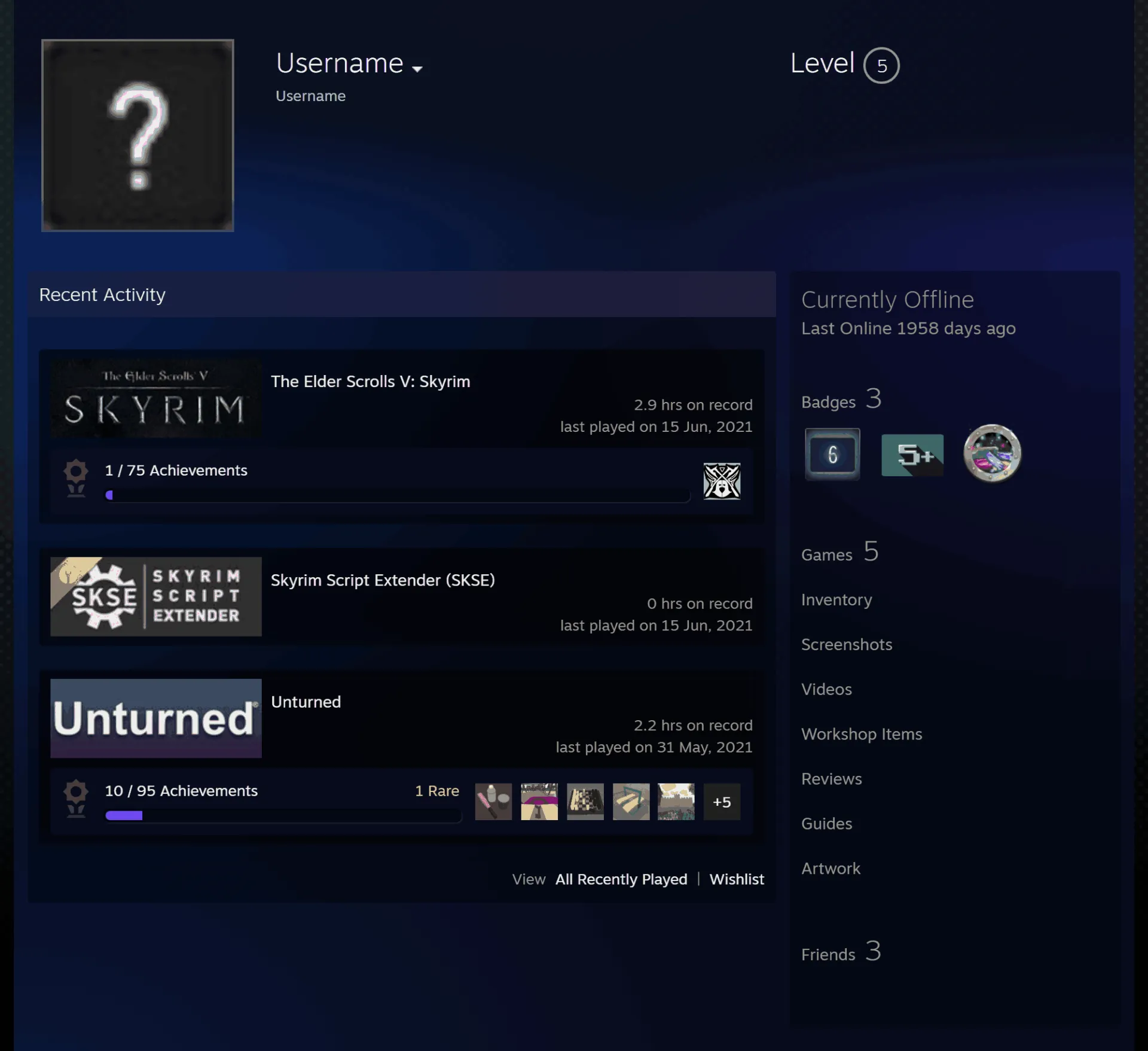Click the Skyrim achievement progress bar
The image size is (1148, 1051).
click(x=398, y=495)
